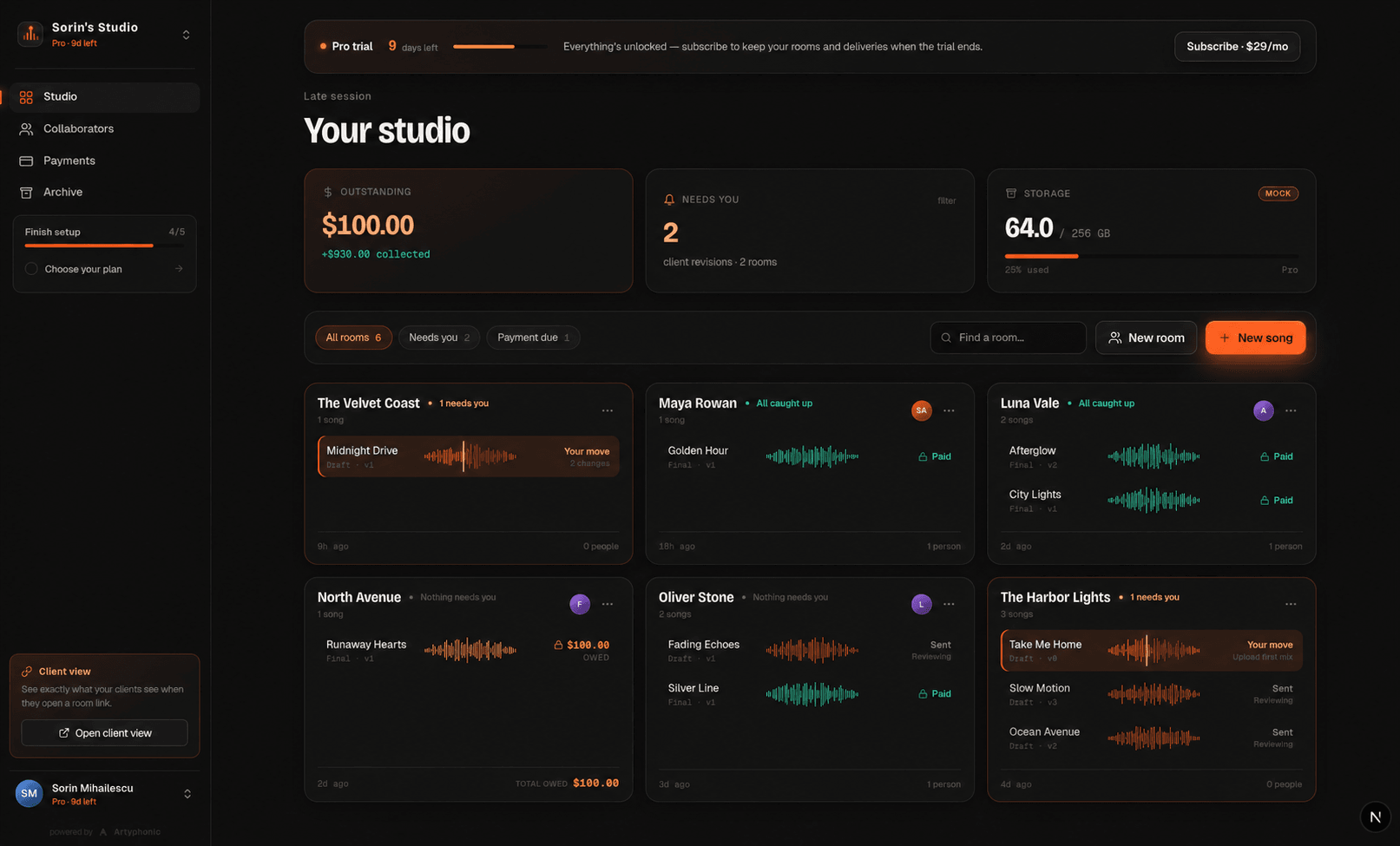
Task: Click the Midnight Drive waveform
Action: click(470, 456)
